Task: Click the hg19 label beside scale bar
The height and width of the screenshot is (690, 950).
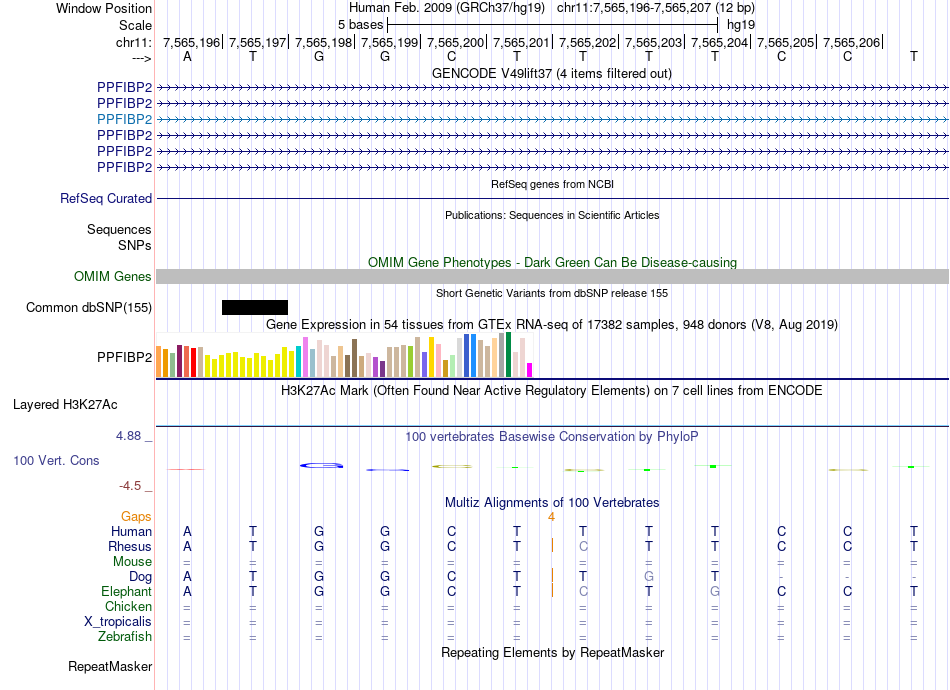Action: click(x=741, y=25)
